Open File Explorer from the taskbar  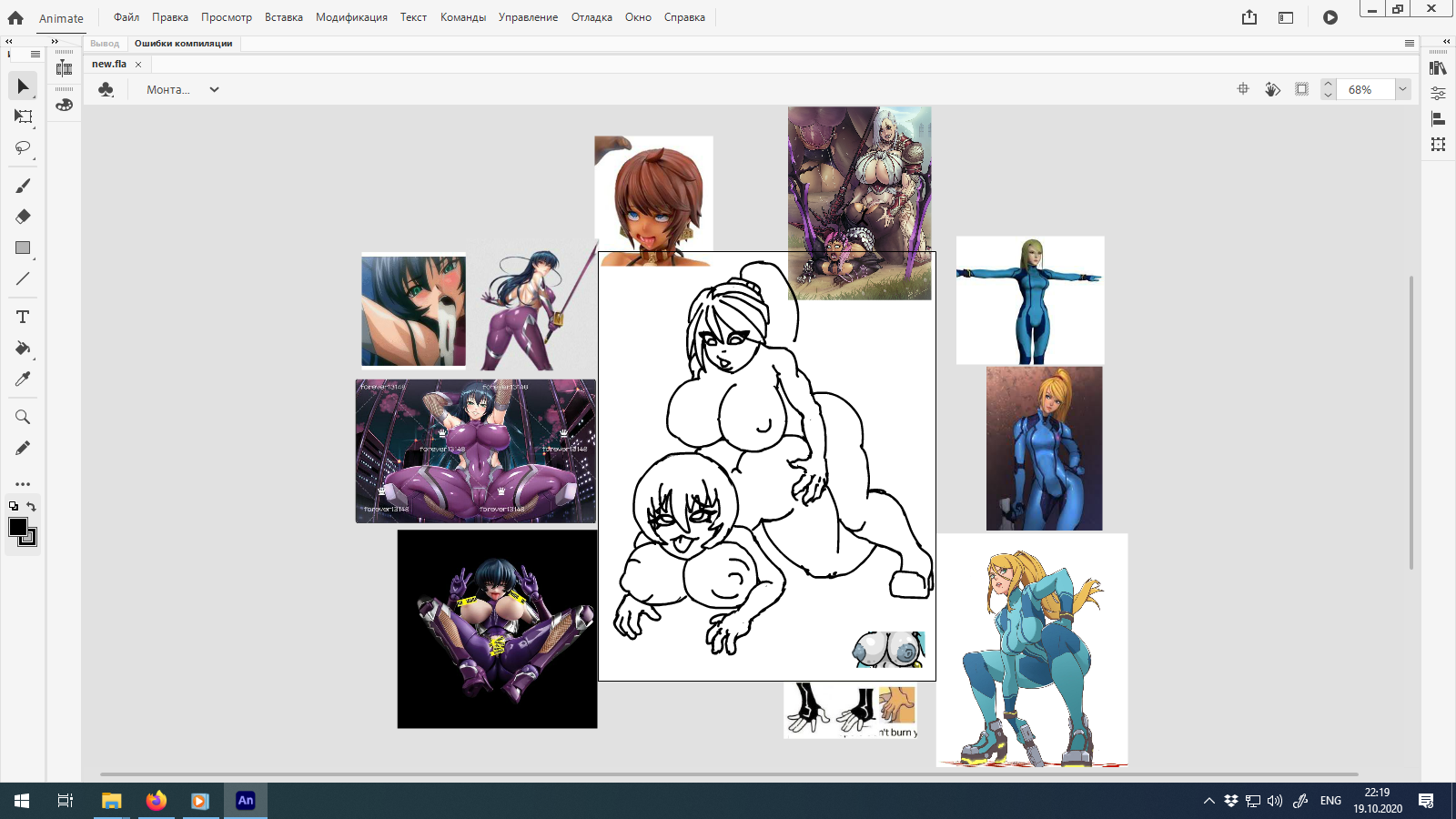[111, 801]
